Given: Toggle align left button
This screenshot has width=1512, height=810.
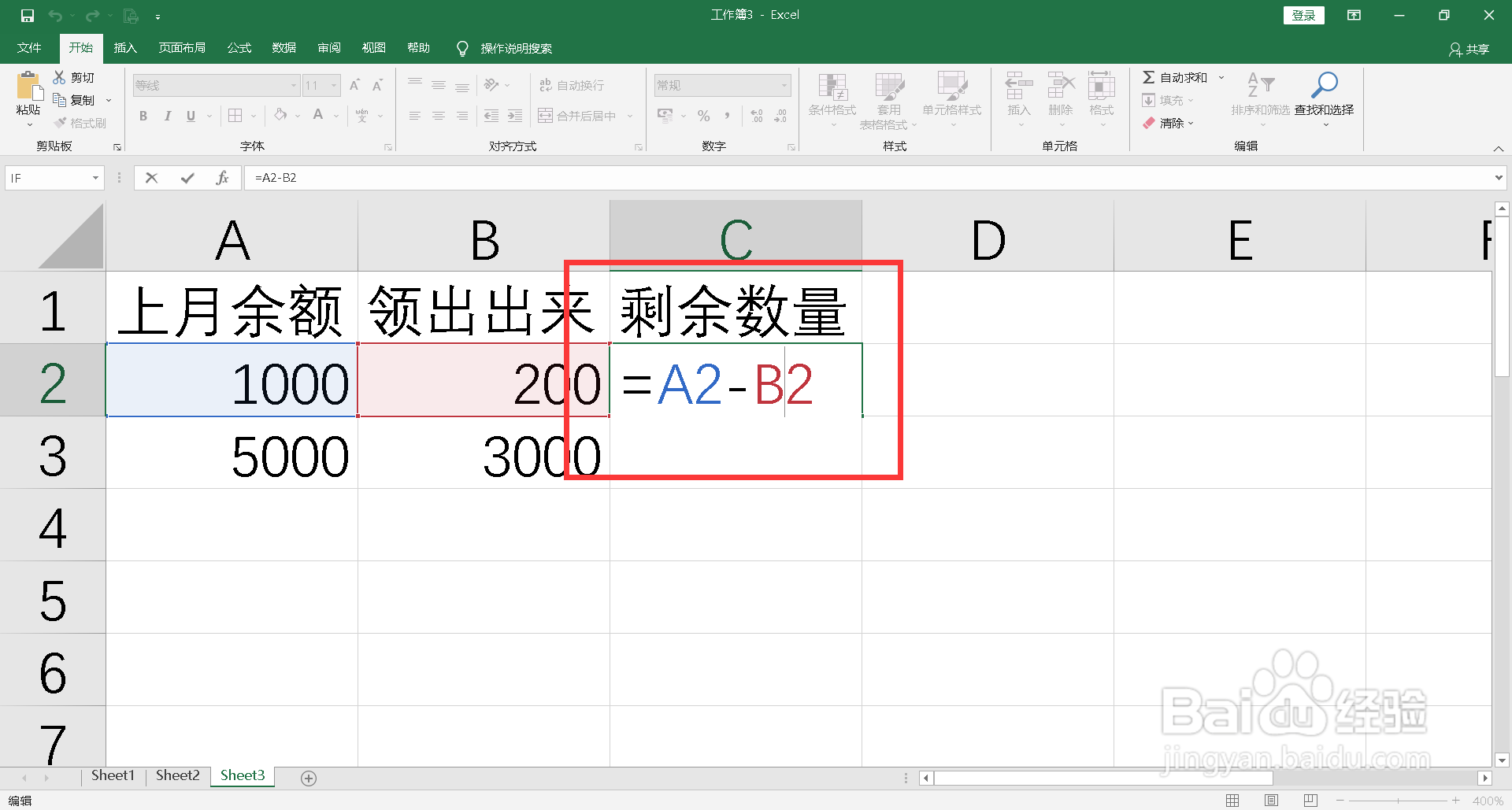Looking at the screenshot, I should (415, 117).
